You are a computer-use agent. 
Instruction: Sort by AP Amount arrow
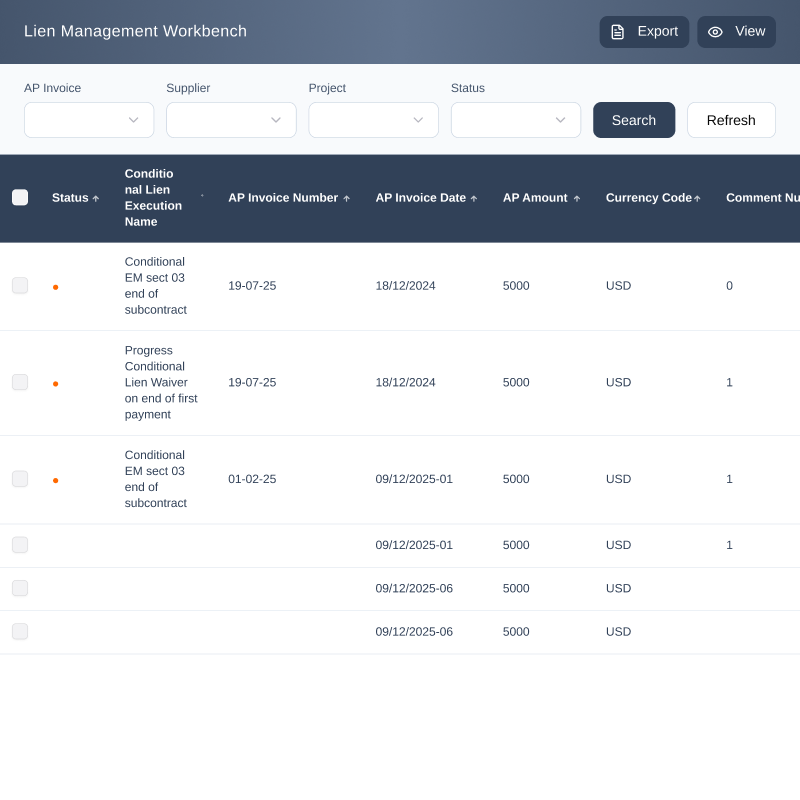pos(577,199)
